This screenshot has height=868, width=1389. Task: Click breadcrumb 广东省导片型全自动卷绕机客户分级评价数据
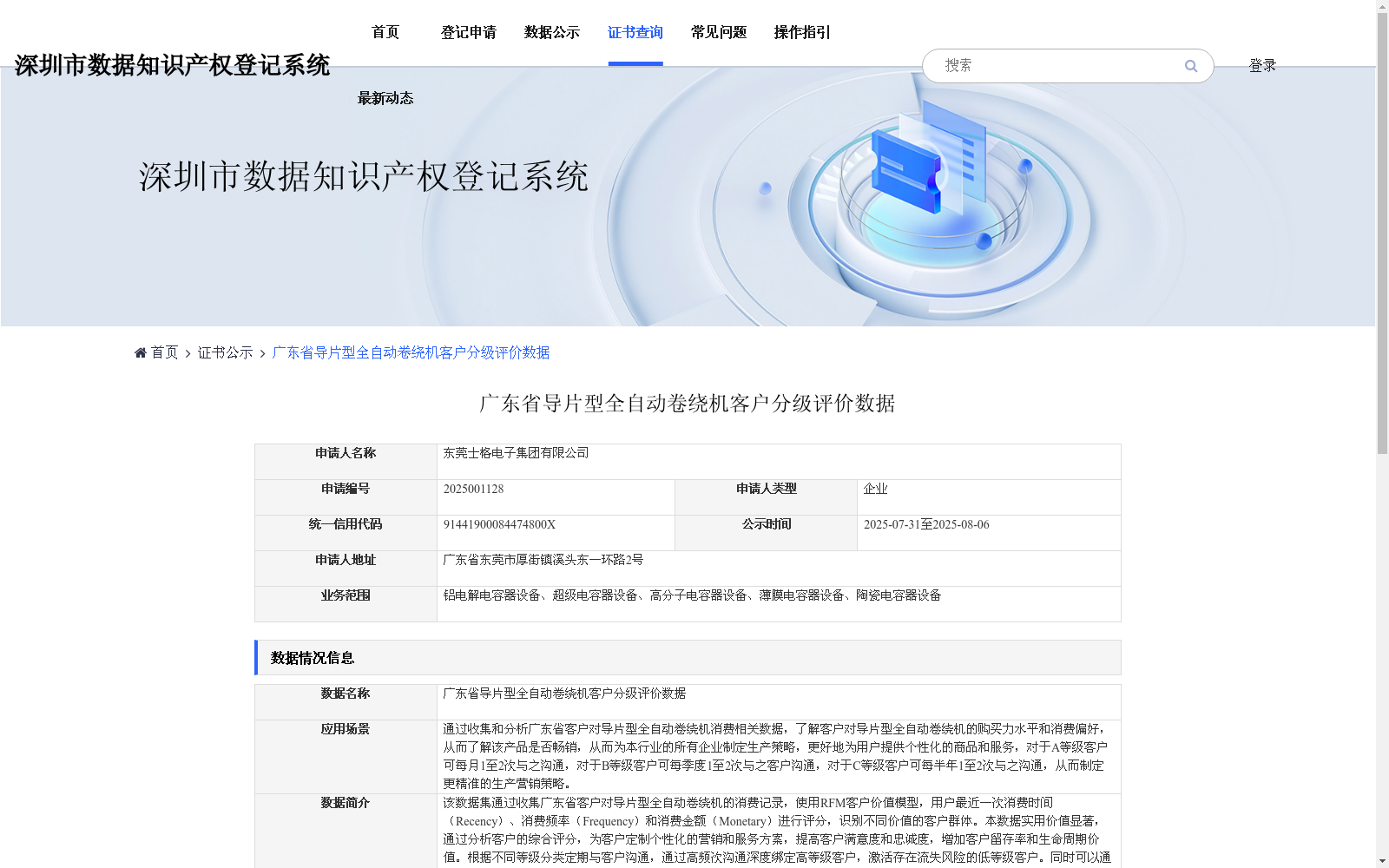411,352
